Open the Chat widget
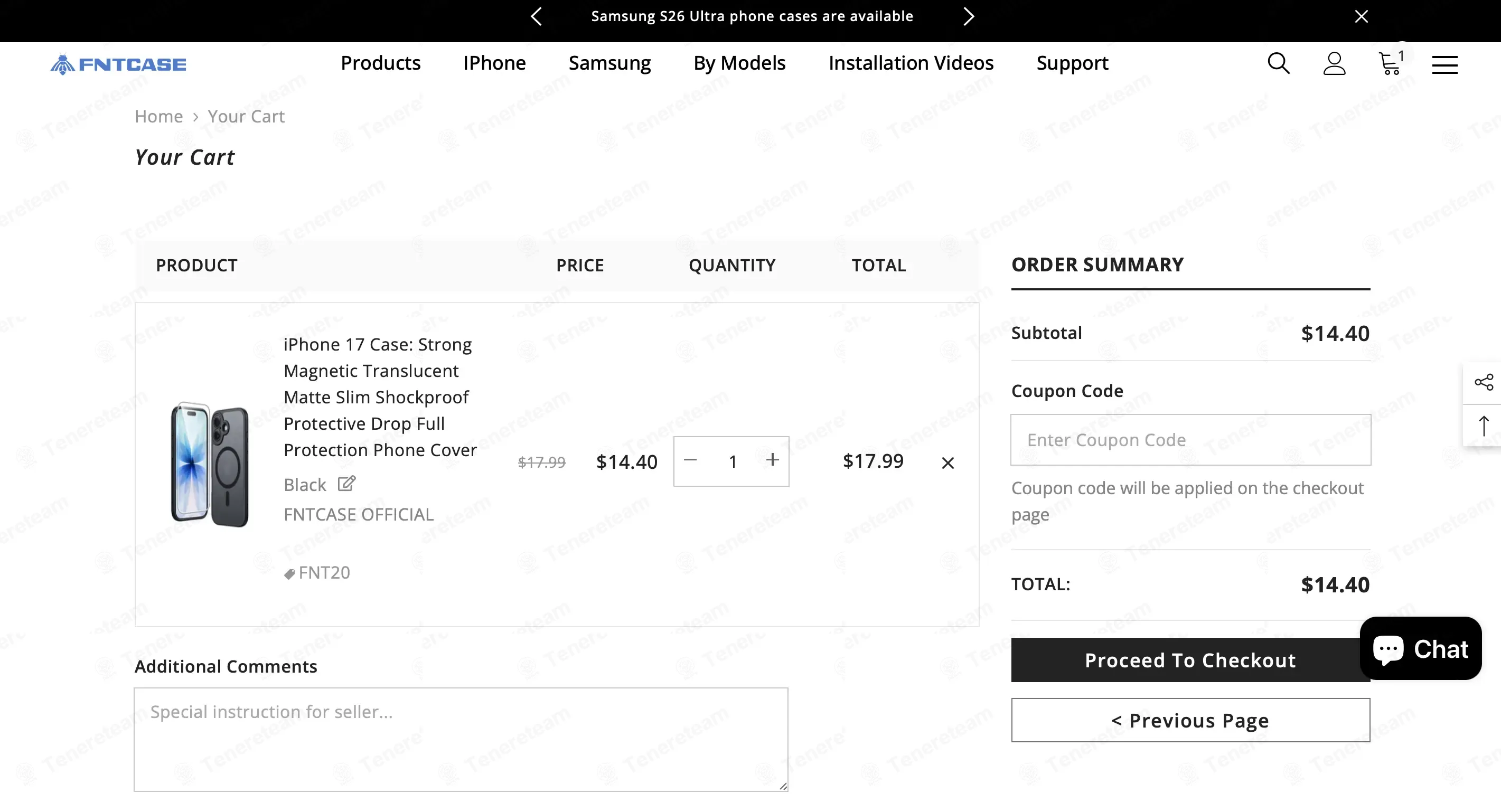Viewport: 1501px width, 812px height. click(1421, 648)
